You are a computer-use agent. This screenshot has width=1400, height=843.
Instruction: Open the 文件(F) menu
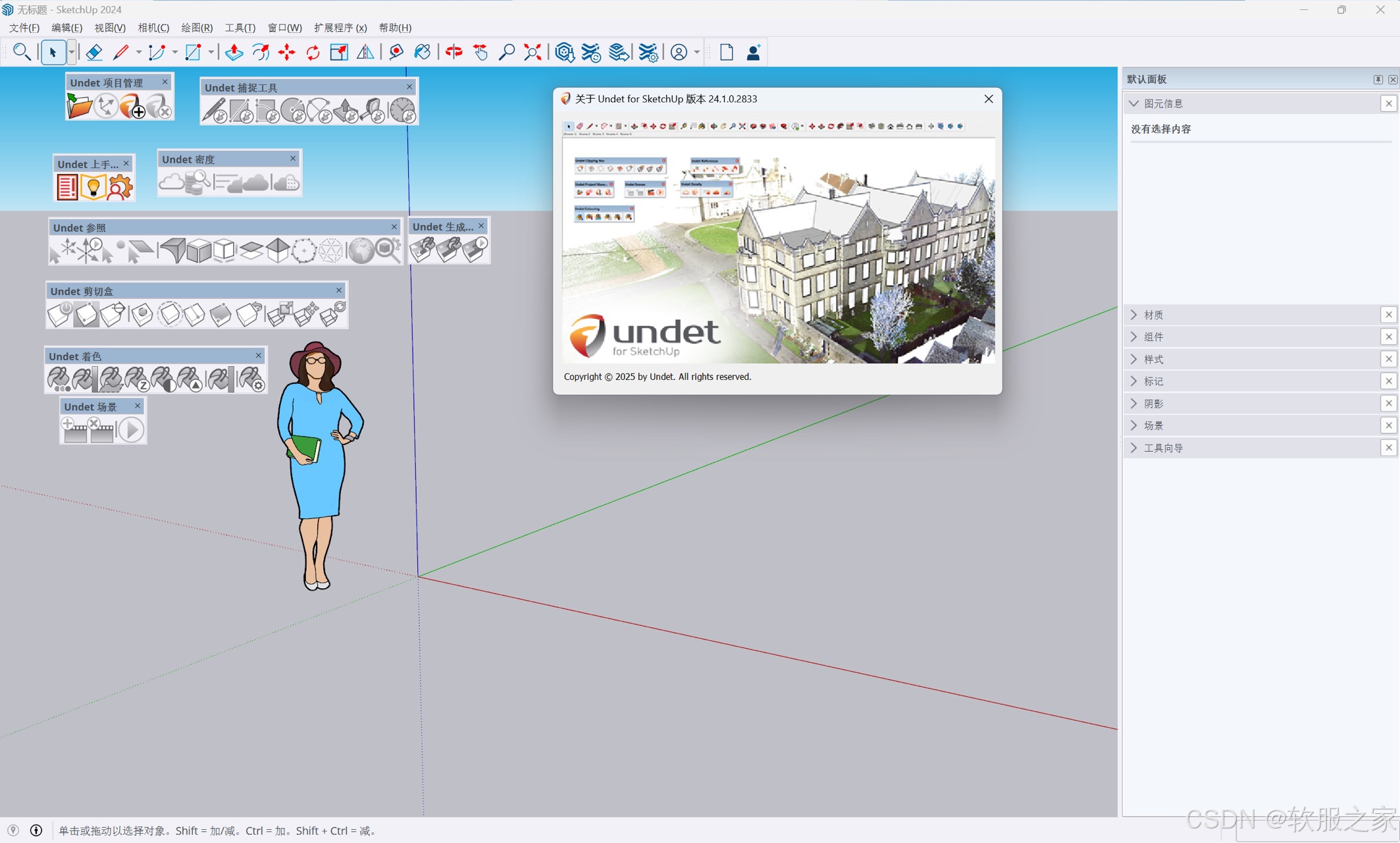tap(24, 28)
